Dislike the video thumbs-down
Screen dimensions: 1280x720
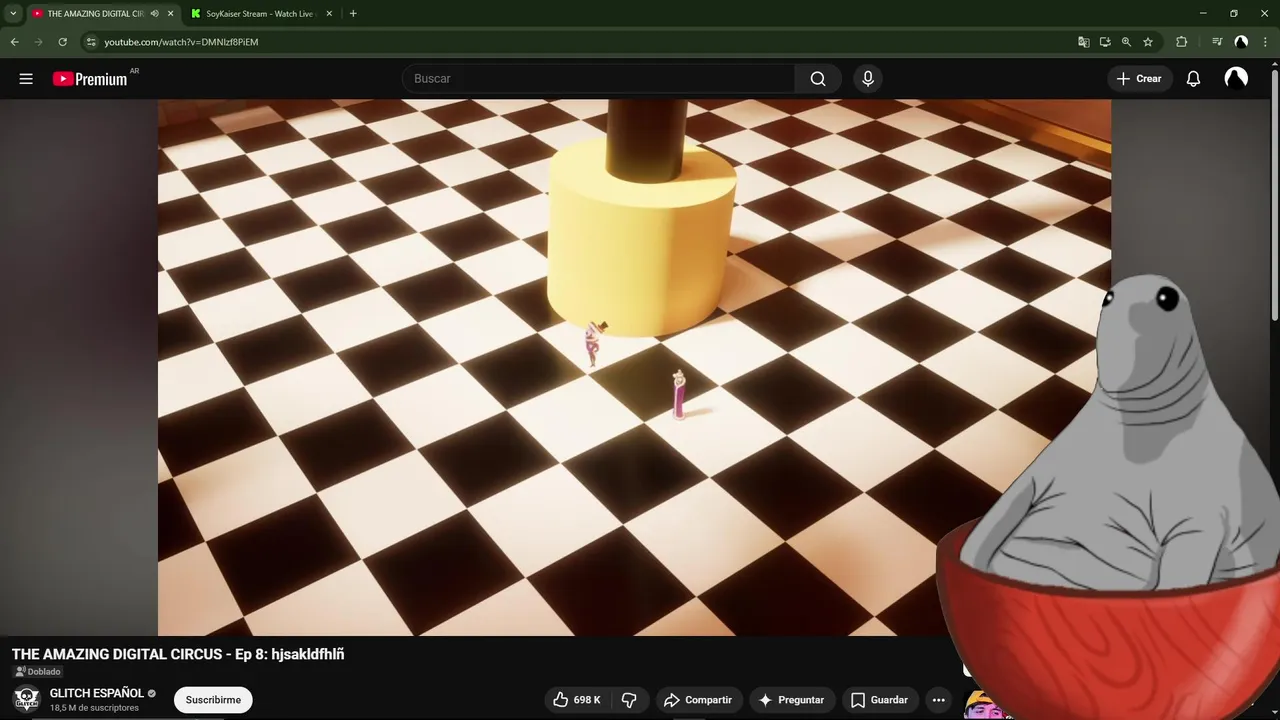[x=629, y=700]
